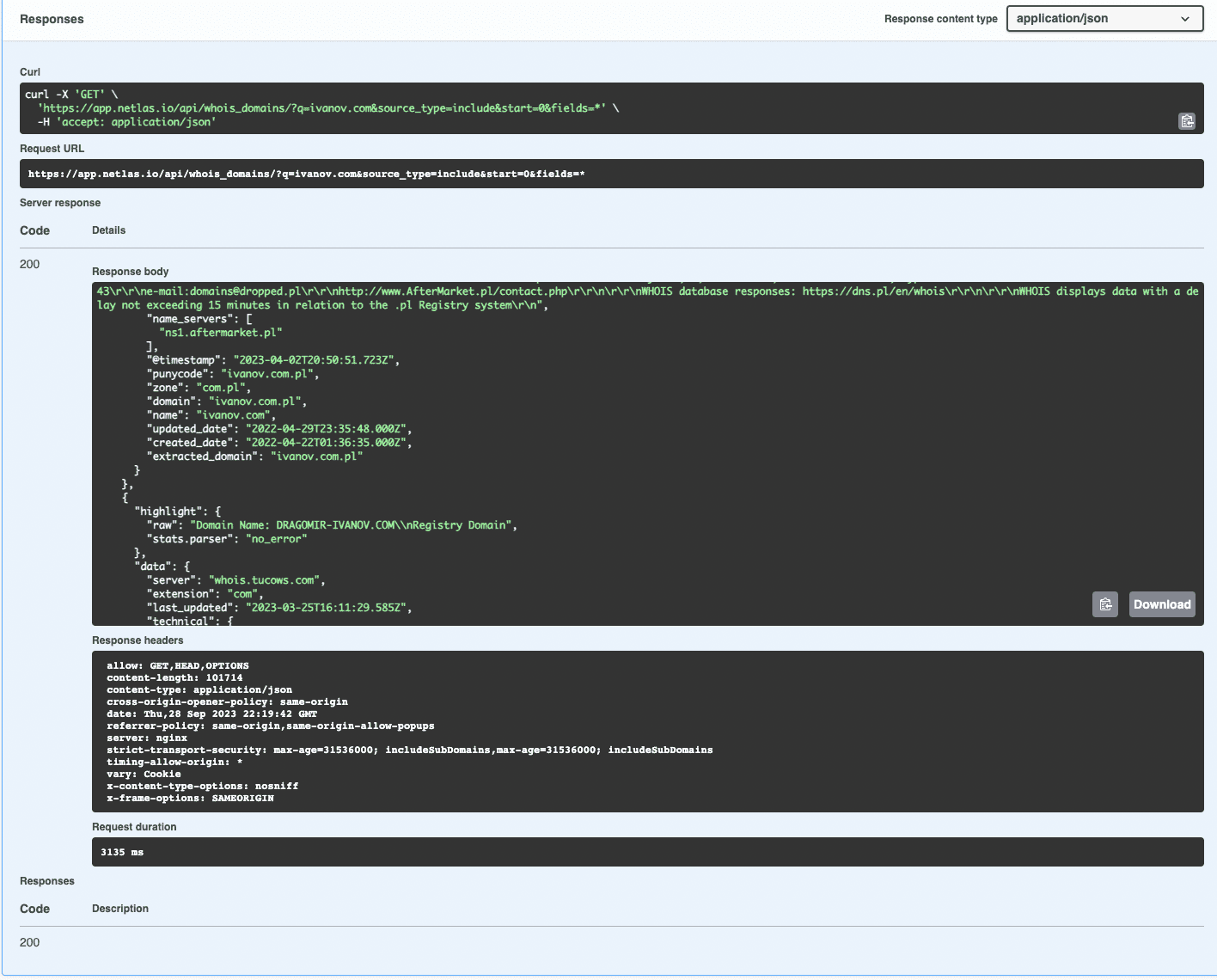Download the response body
This screenshot has height=980, width=1217.
(x=1162, y=604)
